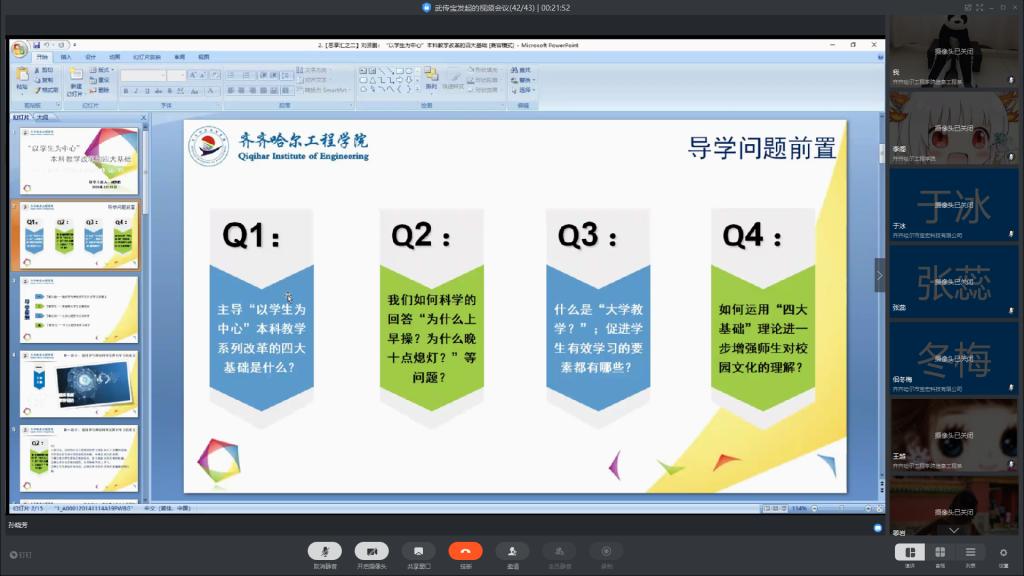Open the share window option
Image resolution: width=1024 pixels, height=576 pixels.
[x=418, y=550]
